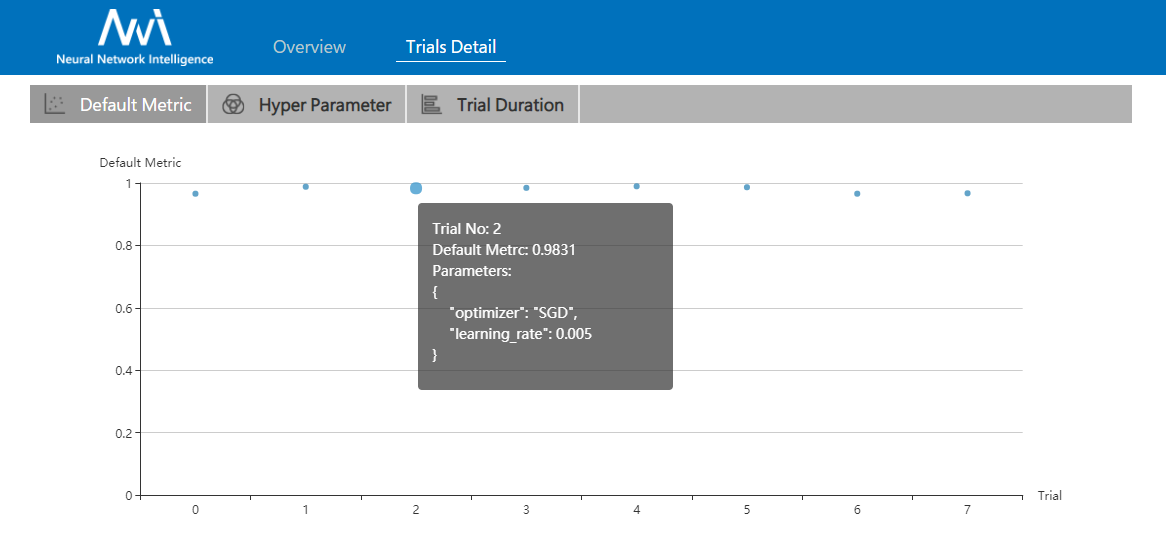Open the Trial Duration tab label
This screenshot has height=549, width=1166.
click(x=510, y=105)
